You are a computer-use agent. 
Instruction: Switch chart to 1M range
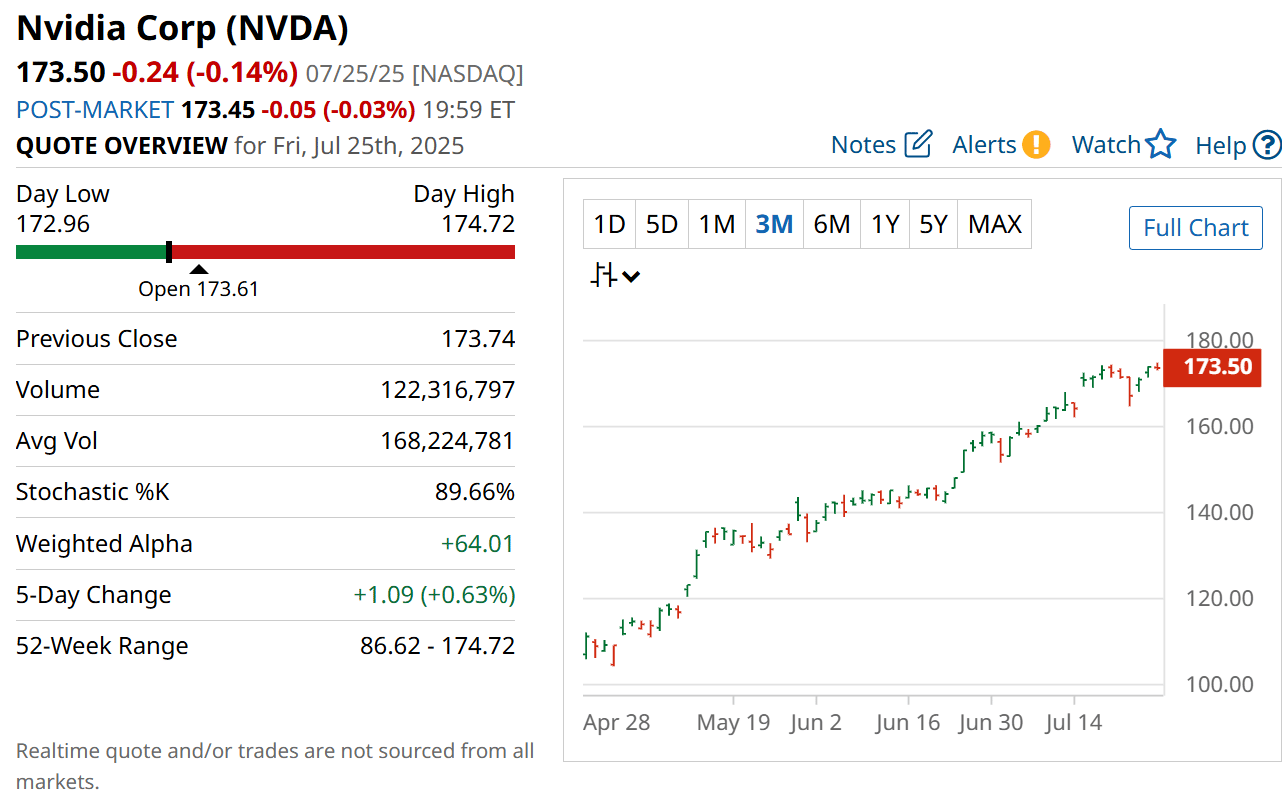pos(716,224)
